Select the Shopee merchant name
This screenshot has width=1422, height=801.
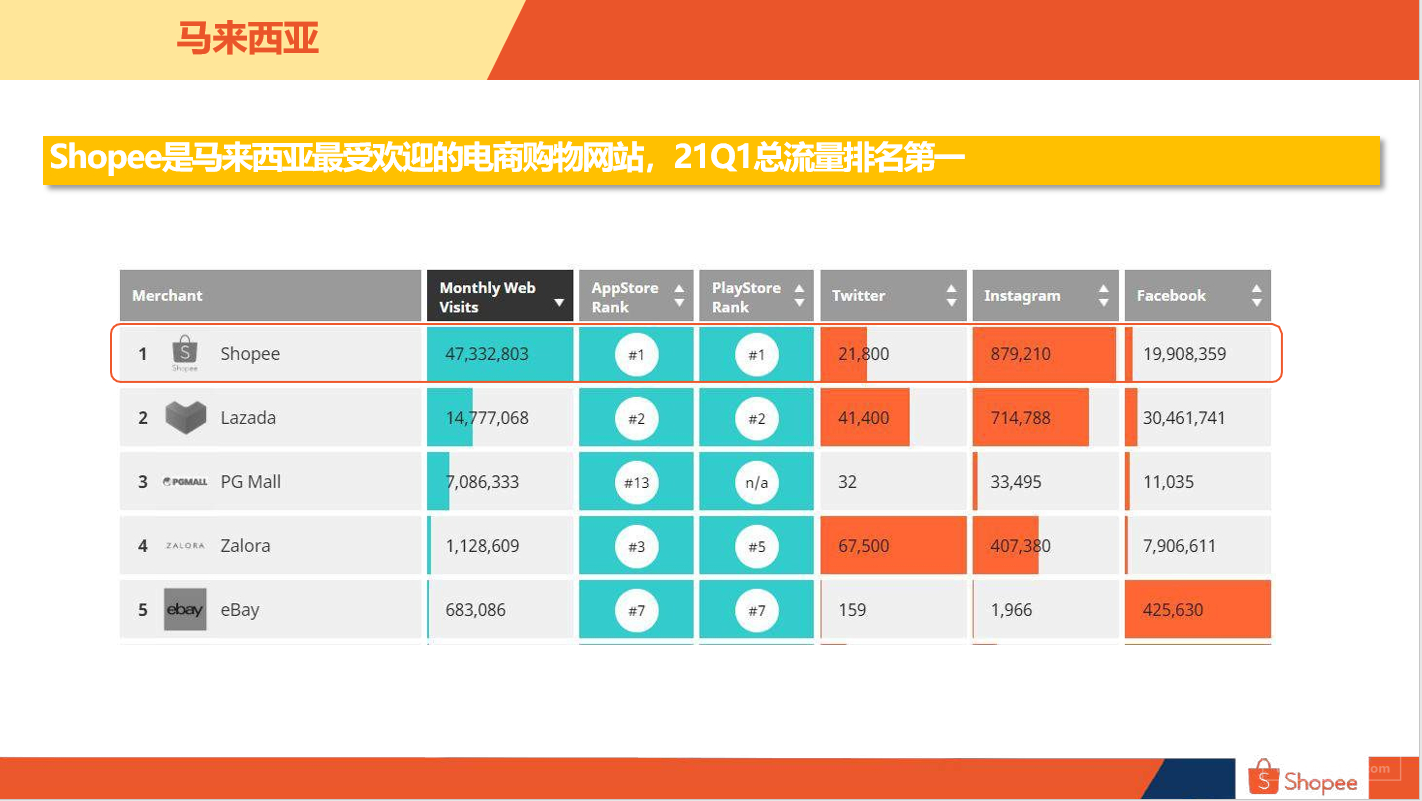250,354
